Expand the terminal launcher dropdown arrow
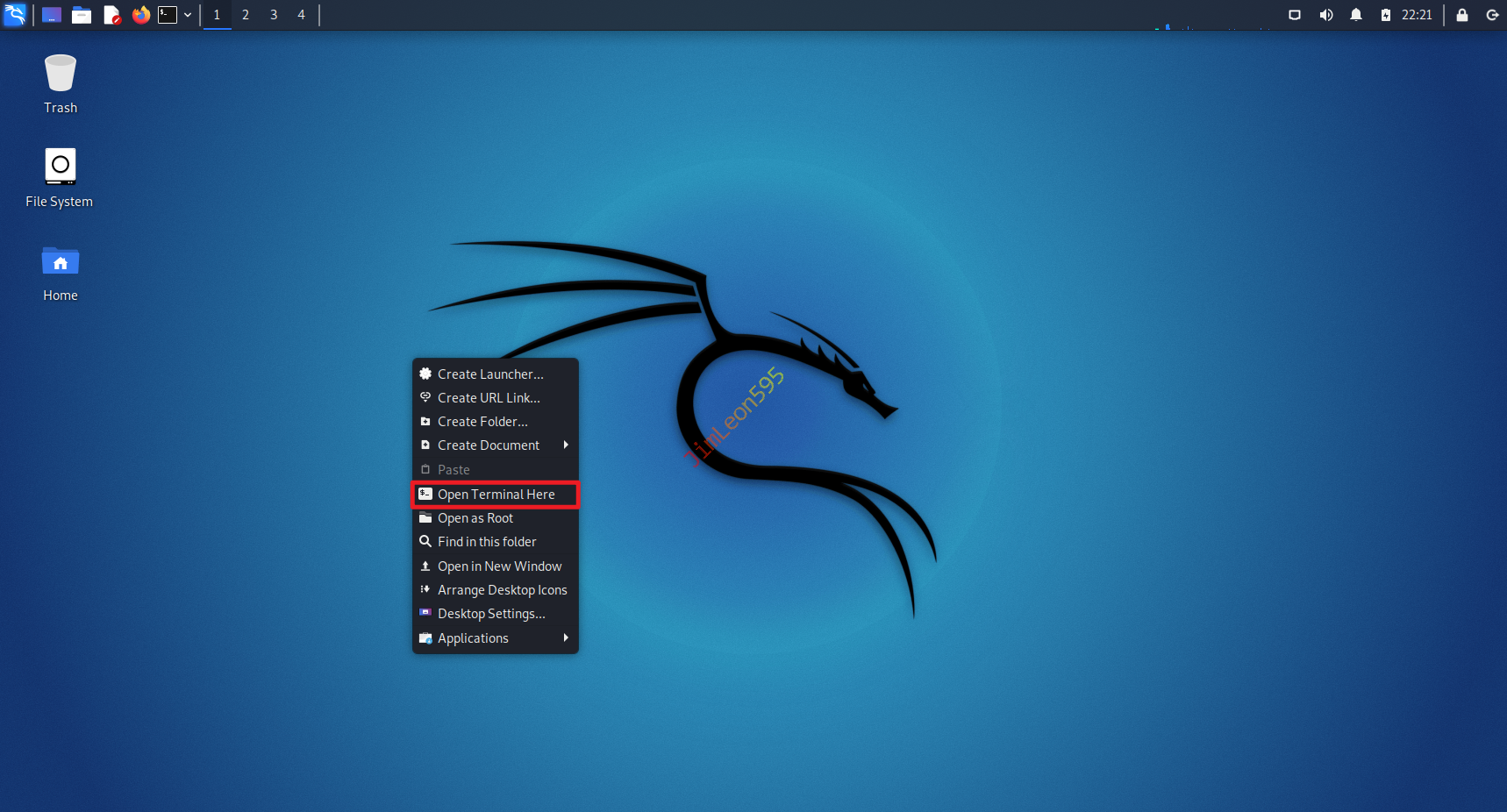Screen dimensions: 1507x812 coord(188,15)
